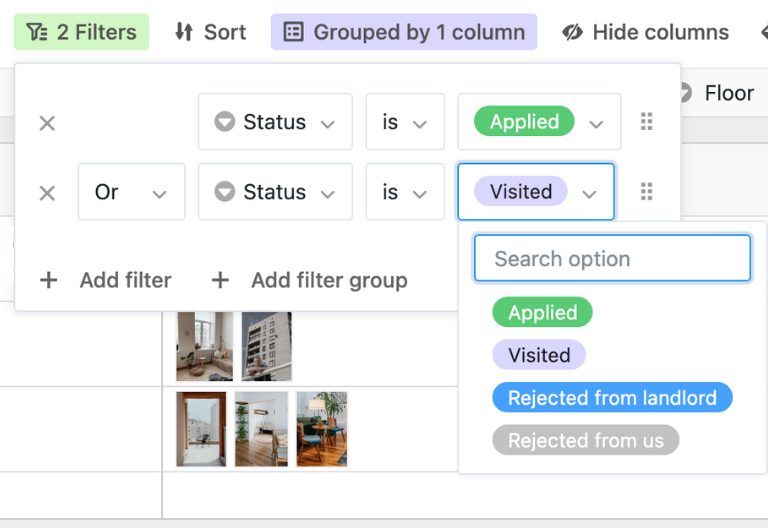Click Add filter group

pyautogui.click(x=310, y=280)
